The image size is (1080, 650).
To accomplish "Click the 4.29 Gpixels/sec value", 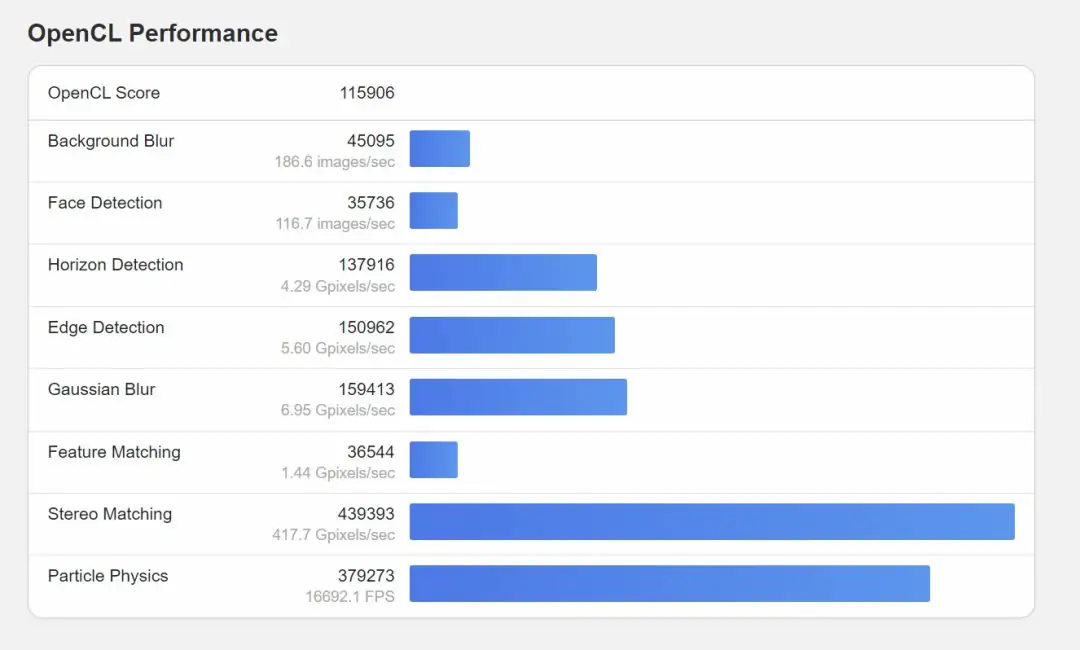I will coord(338,286).
